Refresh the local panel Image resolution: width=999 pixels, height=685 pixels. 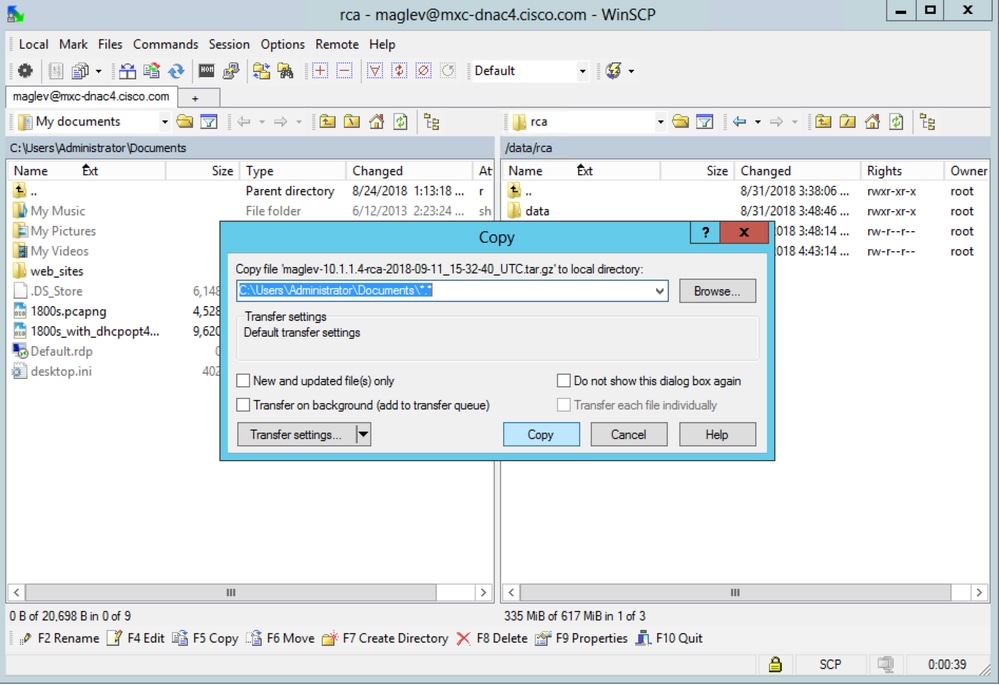click(401, 122)
